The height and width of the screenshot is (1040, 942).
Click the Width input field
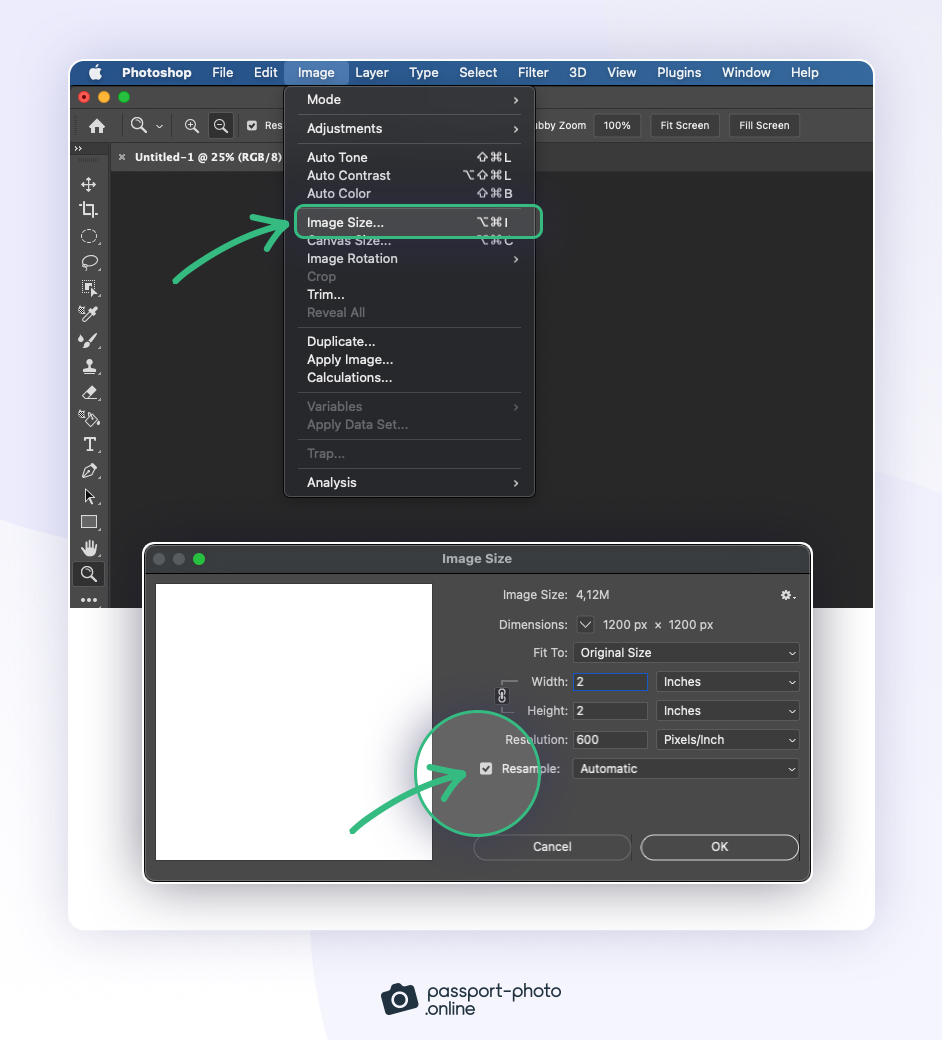click(610, 682)
